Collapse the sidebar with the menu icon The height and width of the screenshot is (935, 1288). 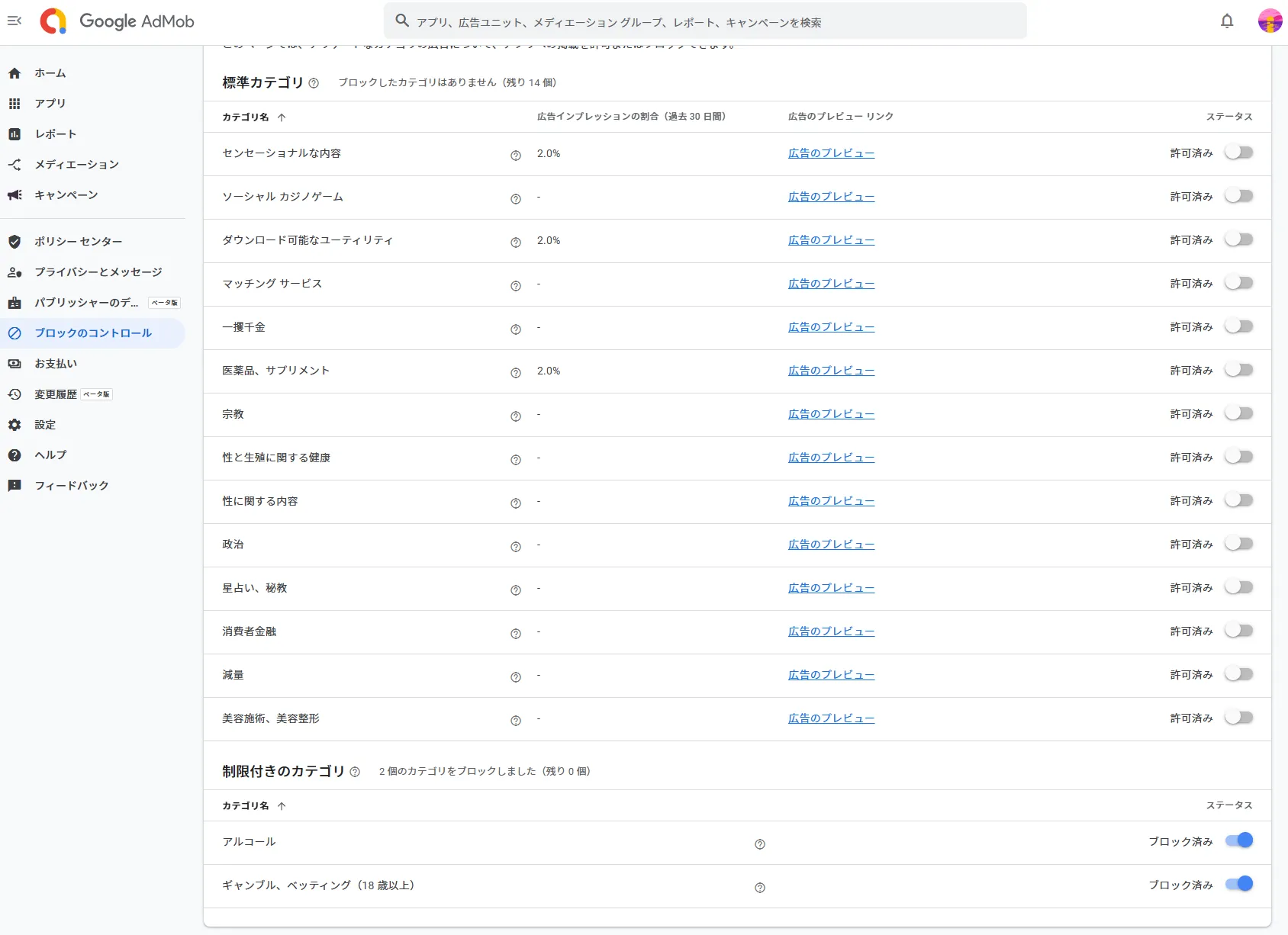point(14,21)
